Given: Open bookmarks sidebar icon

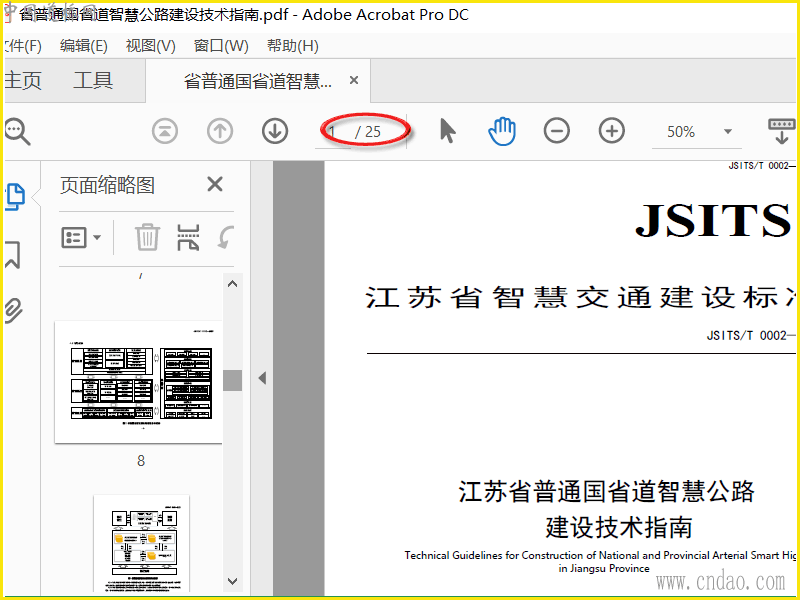Looking at the screenshot, I should coord(13,255).
